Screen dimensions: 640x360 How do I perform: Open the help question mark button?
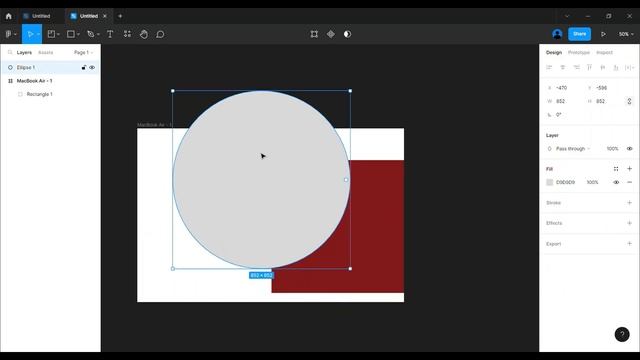[x=622, y=334]
